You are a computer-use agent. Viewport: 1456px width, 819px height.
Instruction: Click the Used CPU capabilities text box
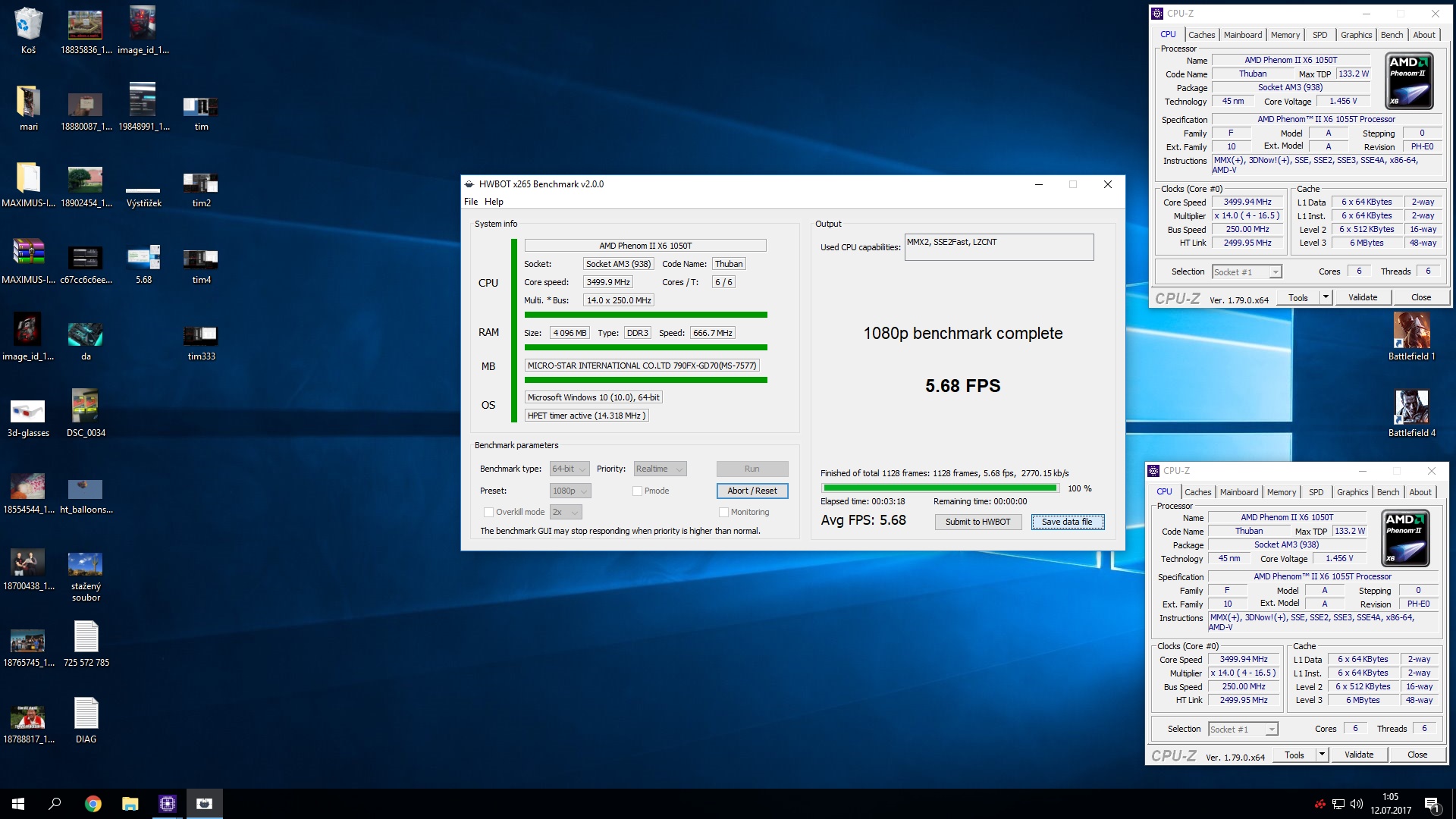coord(999,247)
